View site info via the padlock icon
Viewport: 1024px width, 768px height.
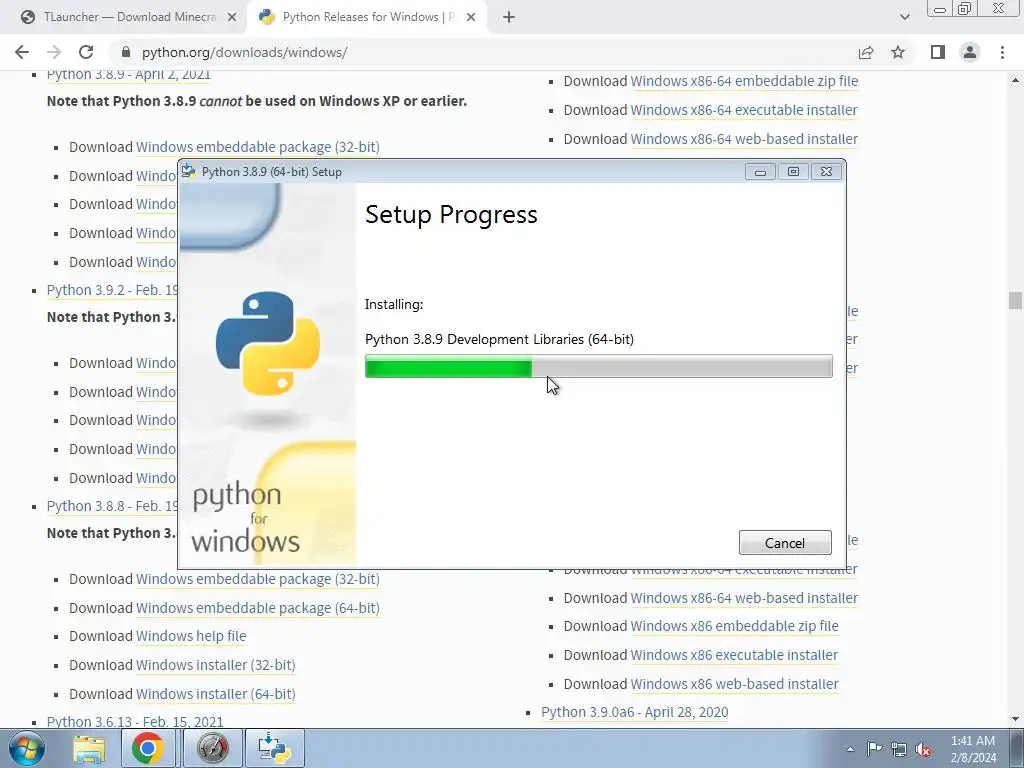(x=126, y=52)
